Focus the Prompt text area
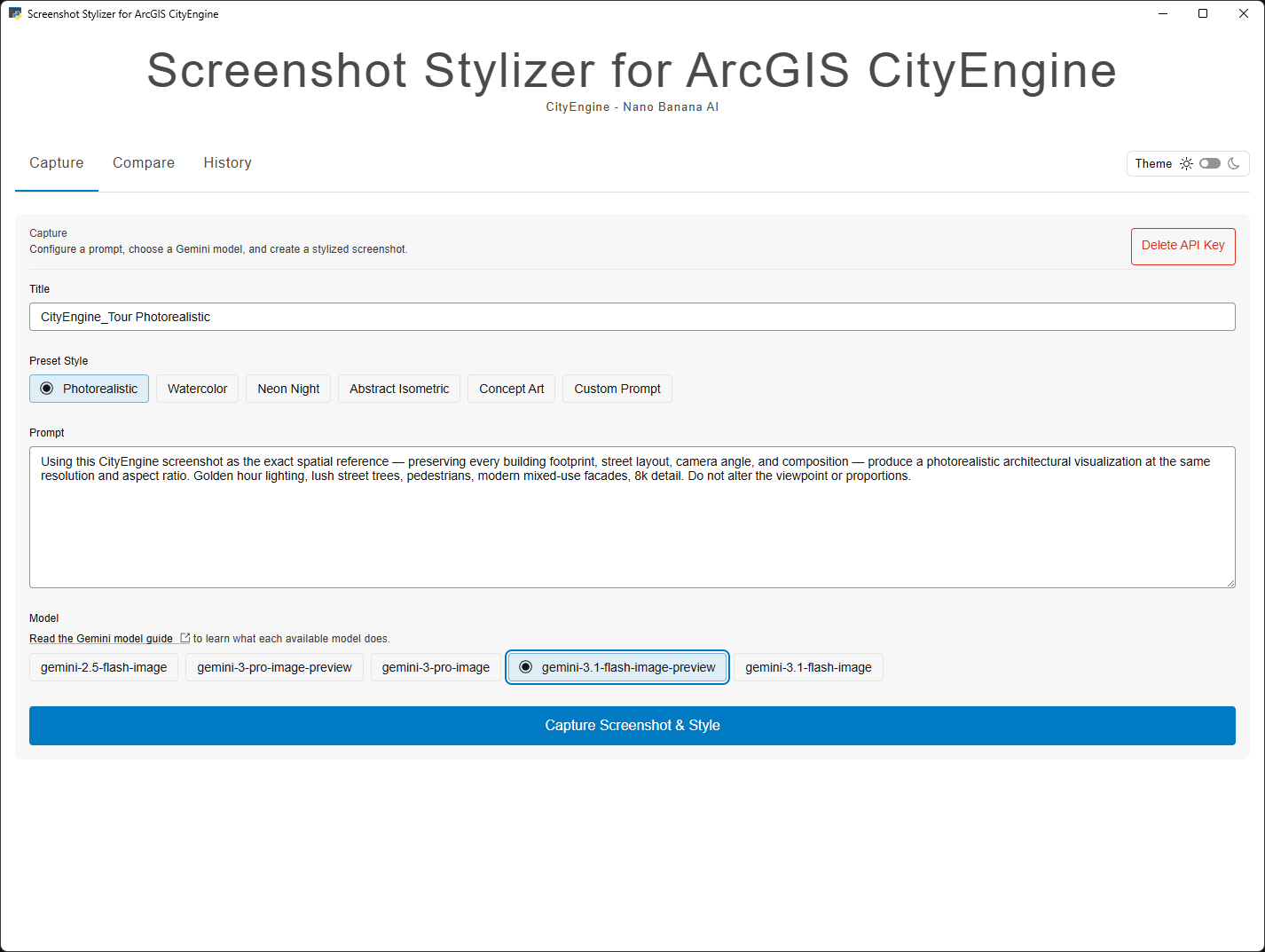This screenshot has height=952, width=1265. tap(632, 517)
